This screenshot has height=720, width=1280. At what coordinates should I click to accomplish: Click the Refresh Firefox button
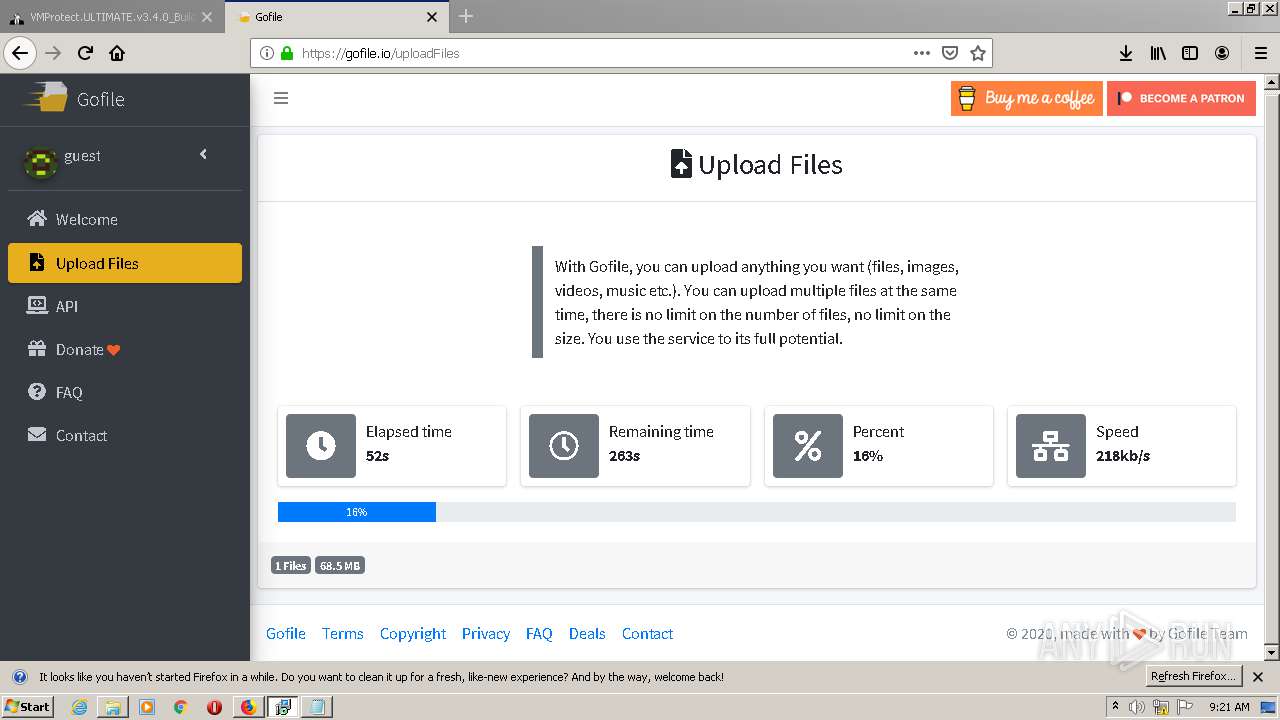[x=1194, y=677]
